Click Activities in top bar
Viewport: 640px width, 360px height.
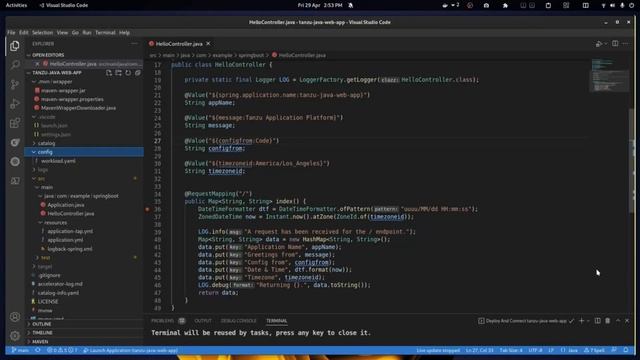[16, 5]
